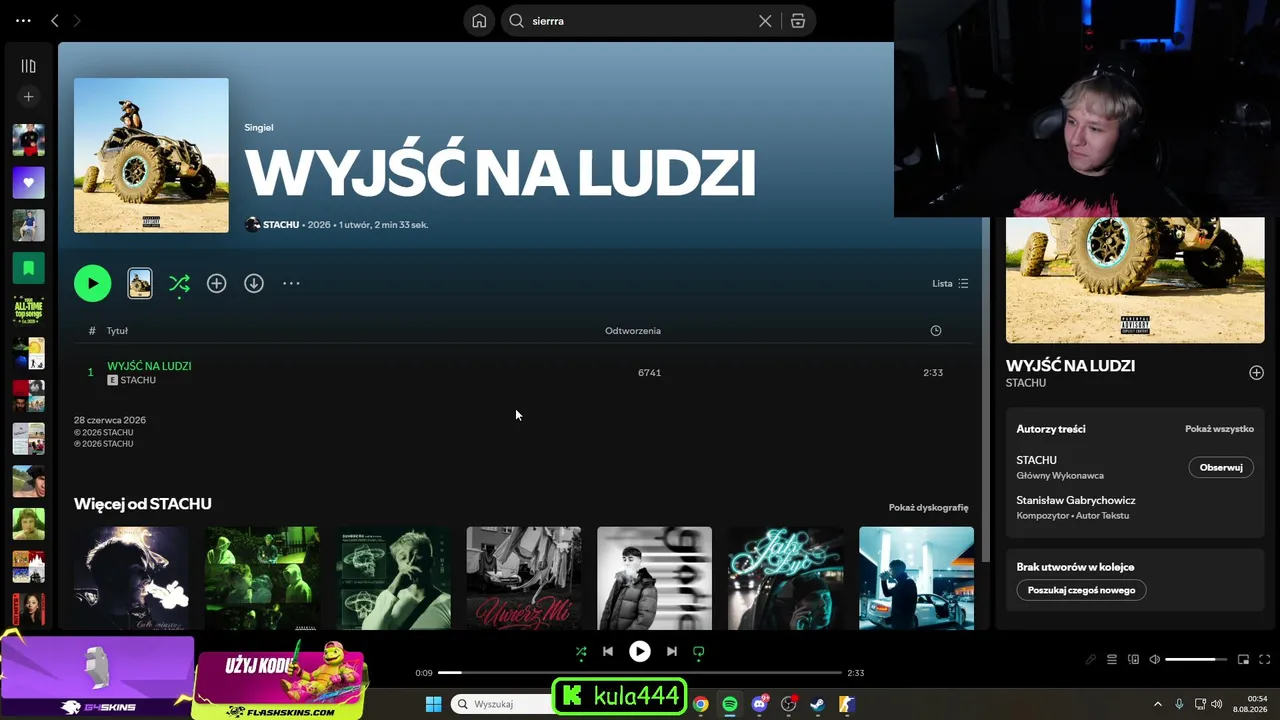Open the green bookmark Your Episodes item
This screenshot has width=1280, height=720.
click(29, 268)
